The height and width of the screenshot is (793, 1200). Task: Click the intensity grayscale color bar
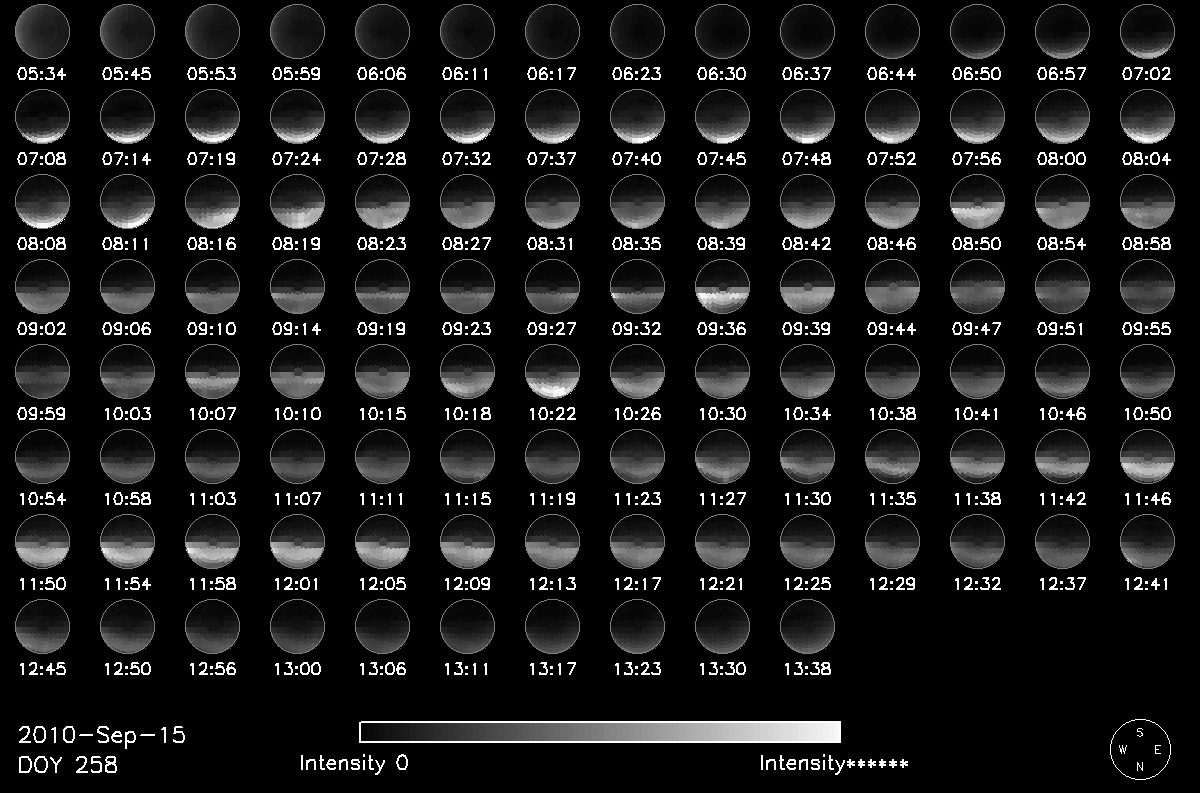click(x=600, y=731)
